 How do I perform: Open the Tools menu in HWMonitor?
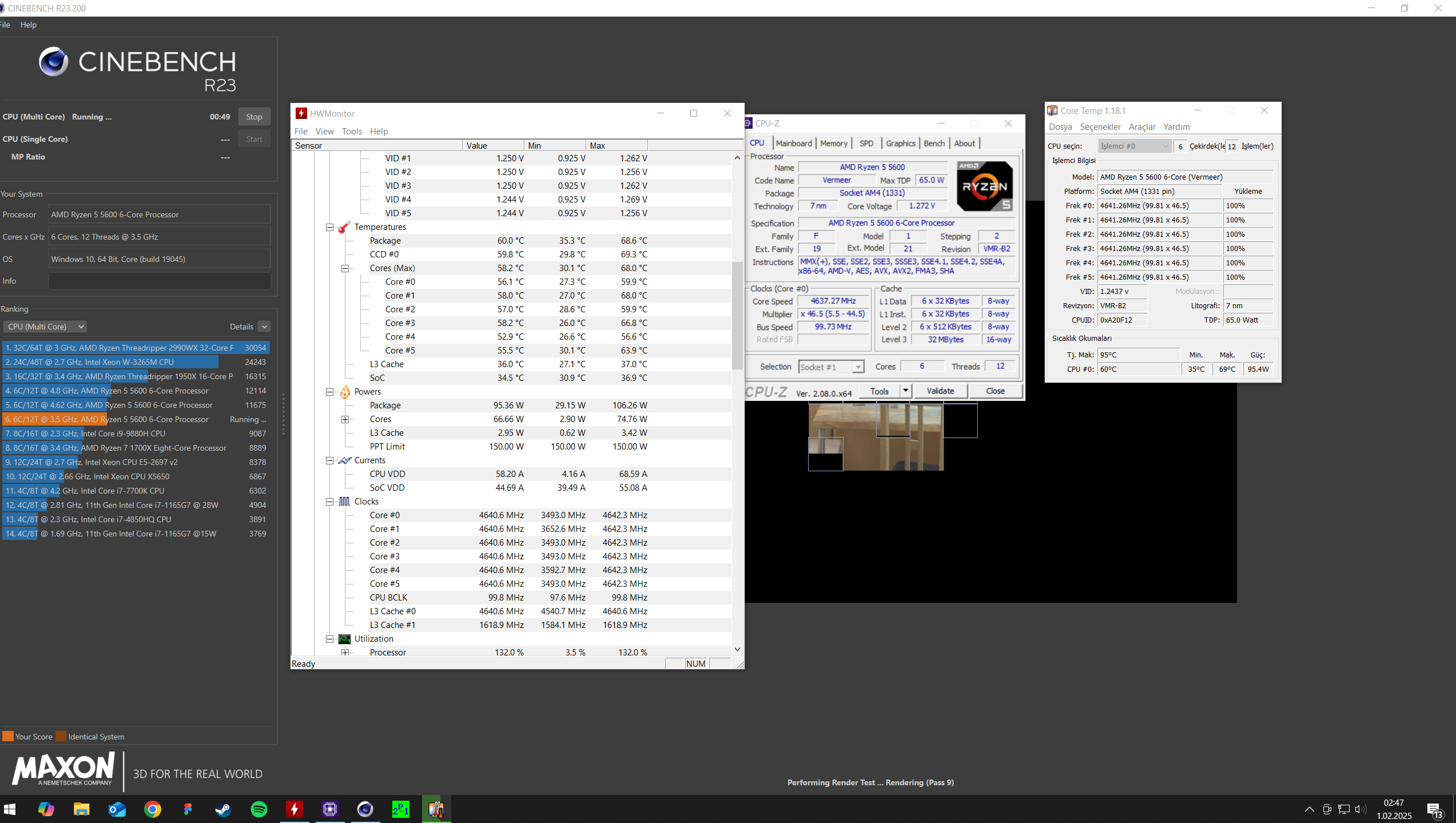coord(352,131)
